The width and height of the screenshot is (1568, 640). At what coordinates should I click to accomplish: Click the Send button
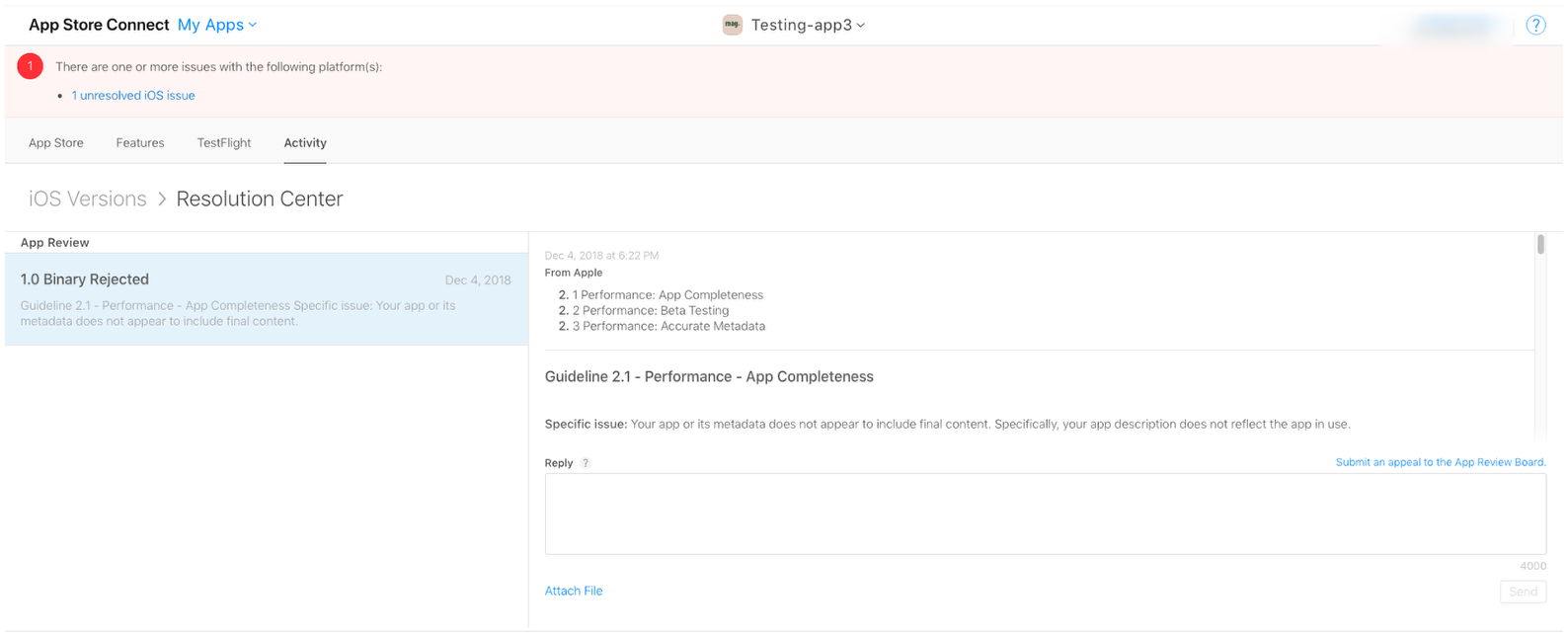pyautogui.click(x=1523, y=592)
